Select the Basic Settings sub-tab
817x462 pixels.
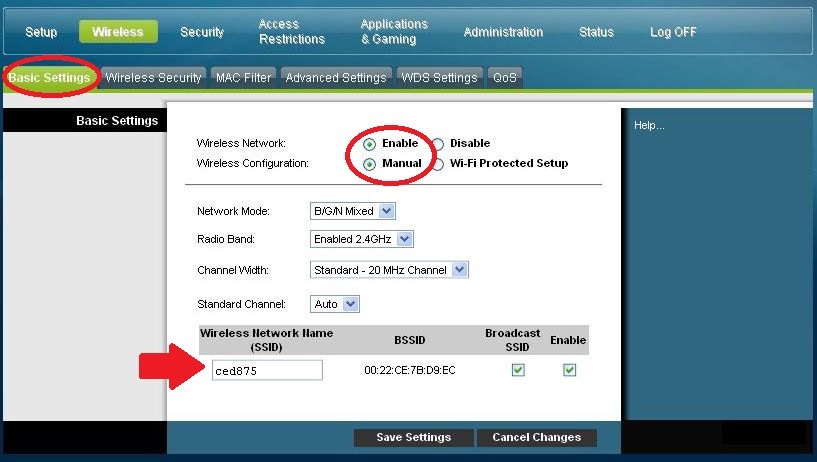click(49, 78)
